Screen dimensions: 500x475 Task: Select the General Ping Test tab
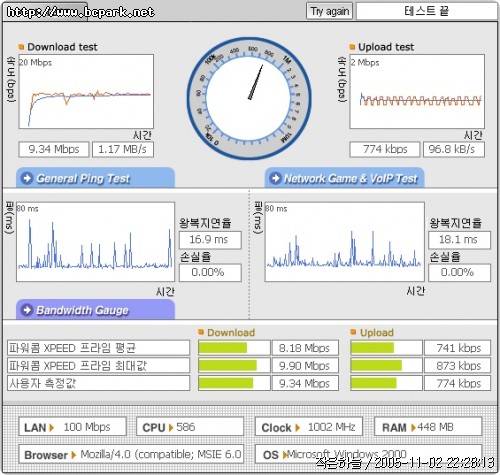pyautogui.click(x=95, y=178)
